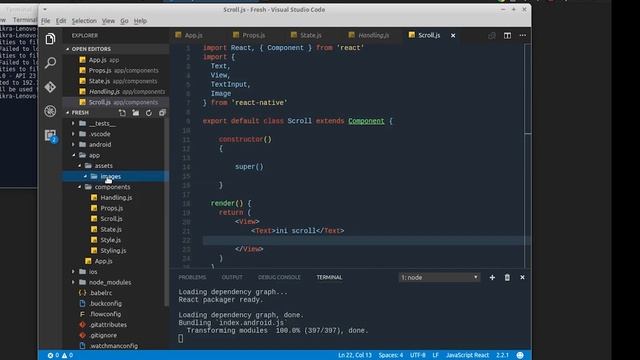The image size is (640, 360).
Task: Click the 2.2.1 version in status bar
Action: pos(502,355)
